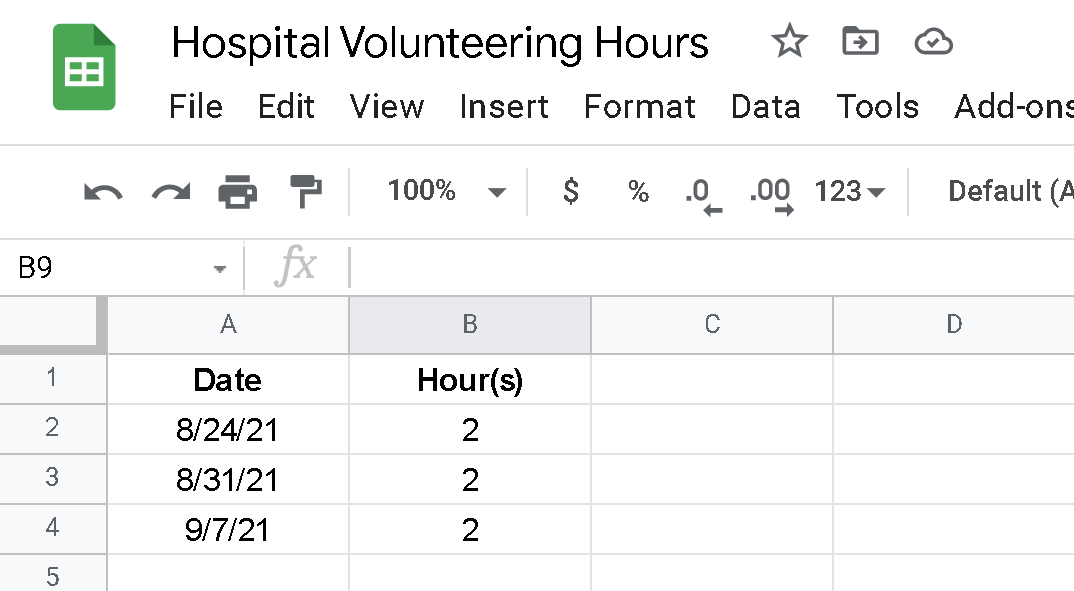Check the cloud save status icon
This screenshot has height=591, width=1074.
[933, 42]
